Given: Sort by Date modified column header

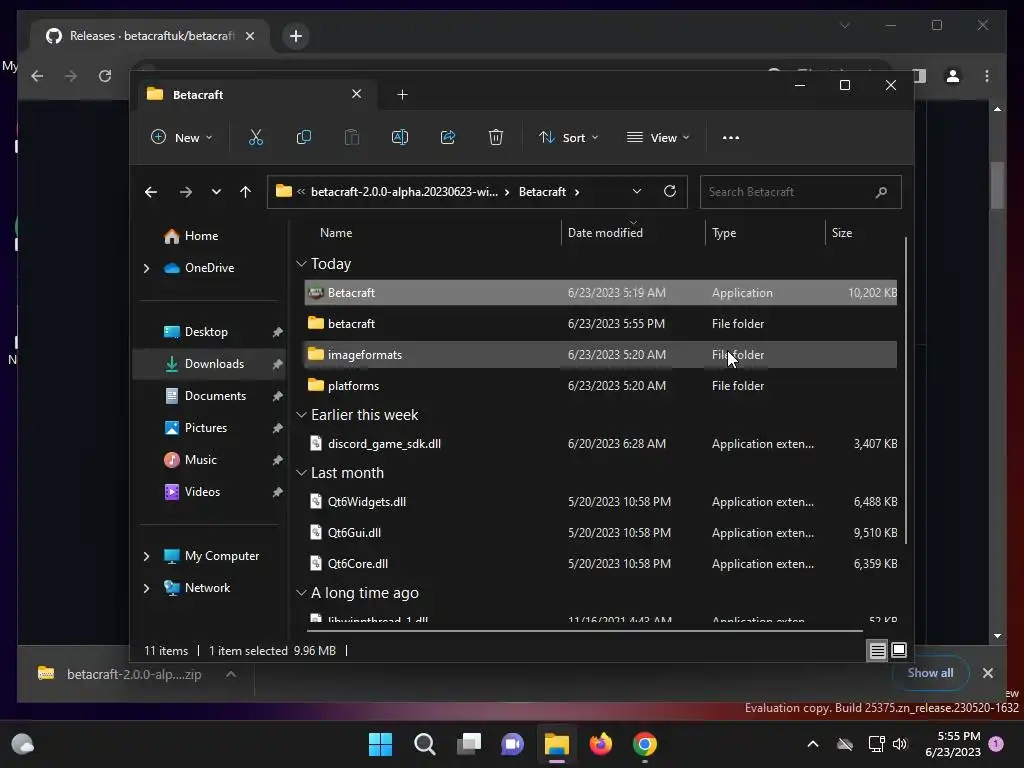Looking at the screenshot, I should [632, 233].
